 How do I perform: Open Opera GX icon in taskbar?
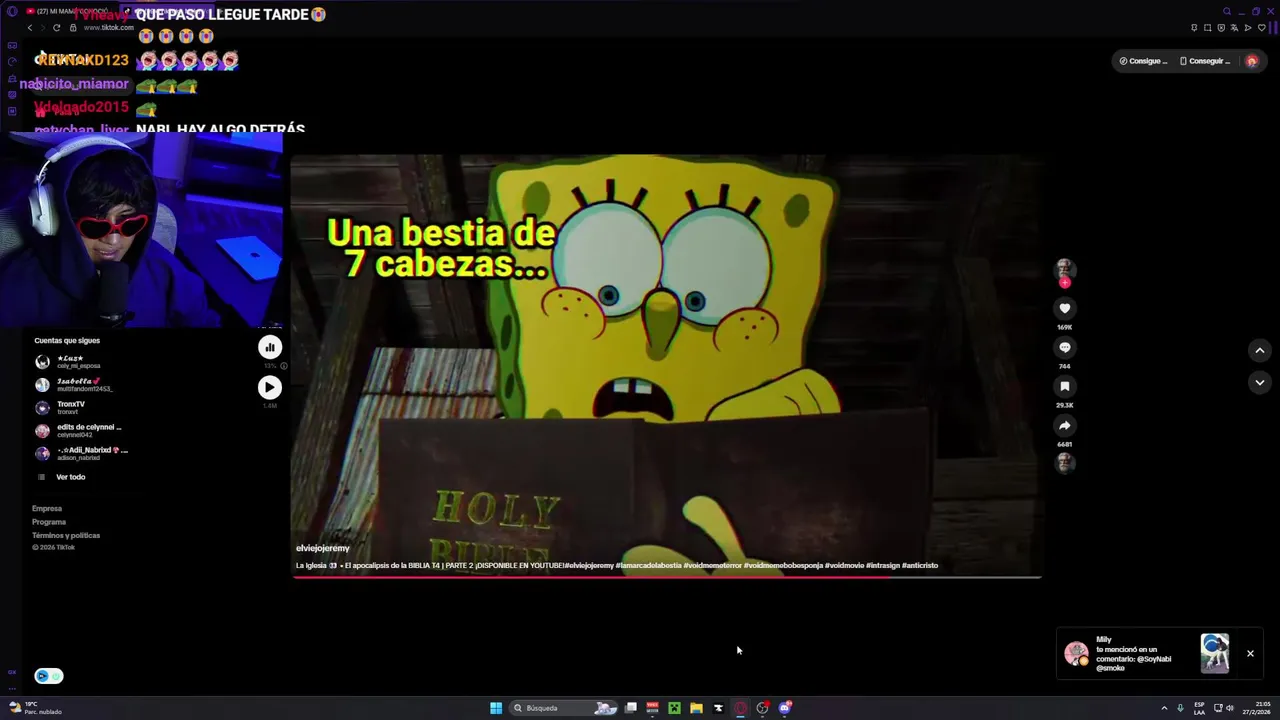point(741,708)
